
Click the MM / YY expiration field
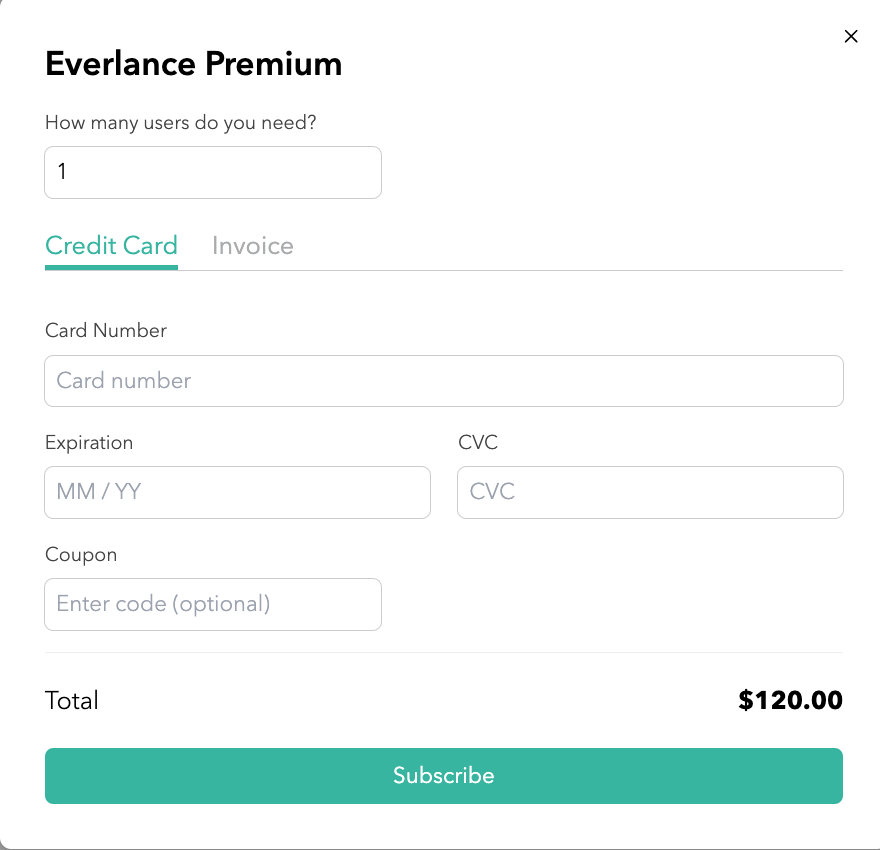tap(237, 493)
